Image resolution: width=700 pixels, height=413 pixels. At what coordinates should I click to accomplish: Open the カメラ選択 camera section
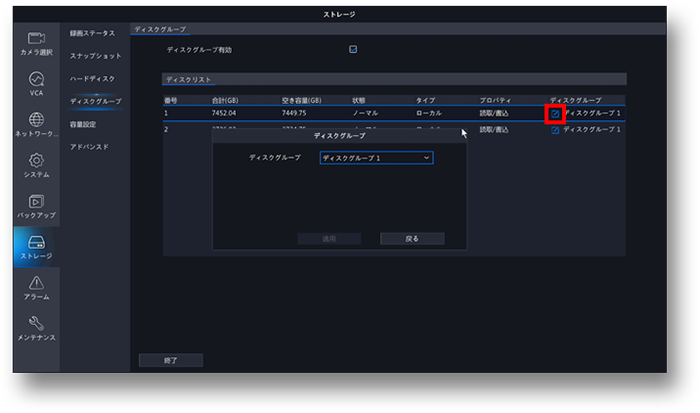[36, 42]
